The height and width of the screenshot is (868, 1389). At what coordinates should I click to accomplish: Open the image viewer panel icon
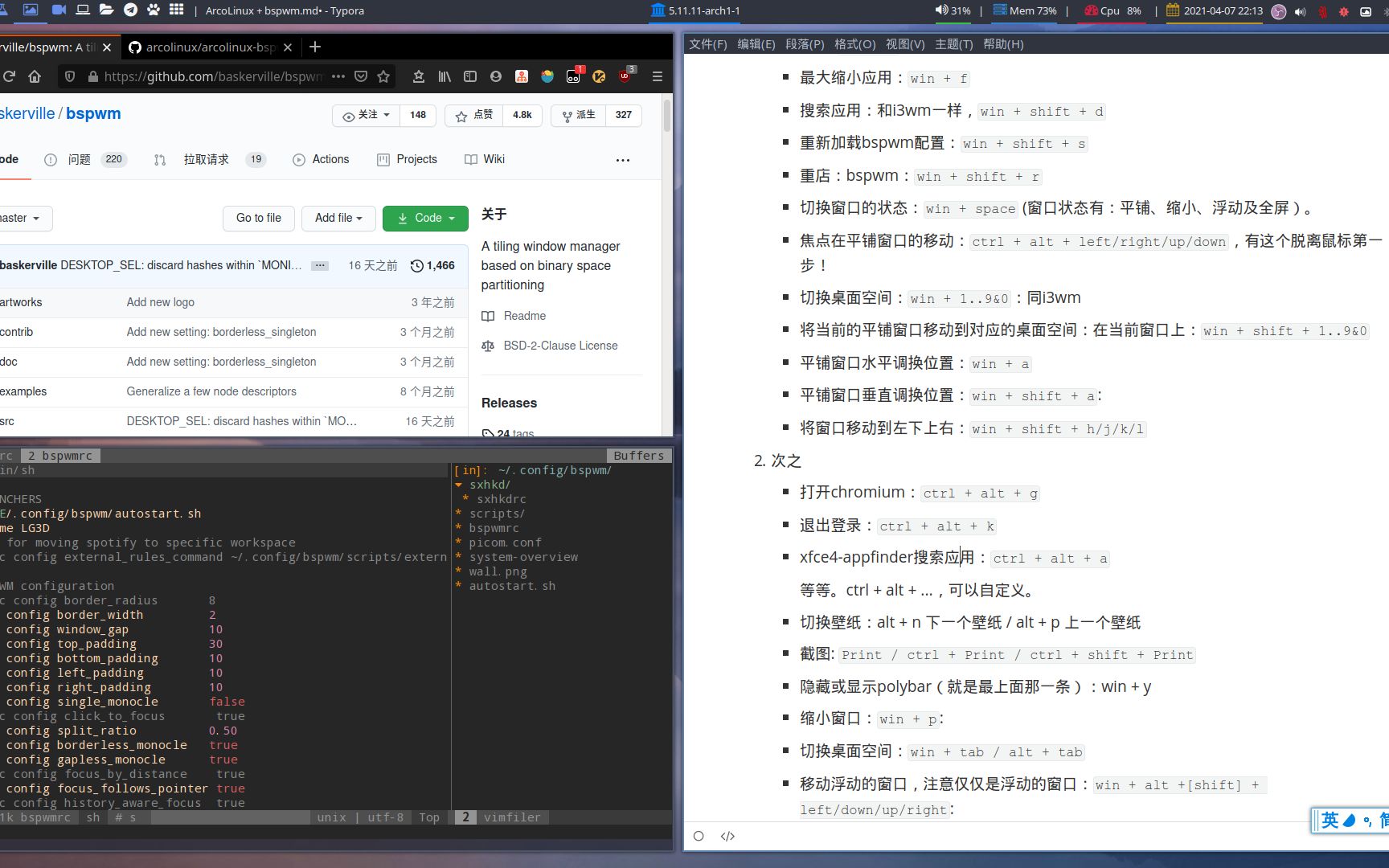[30, 11]
